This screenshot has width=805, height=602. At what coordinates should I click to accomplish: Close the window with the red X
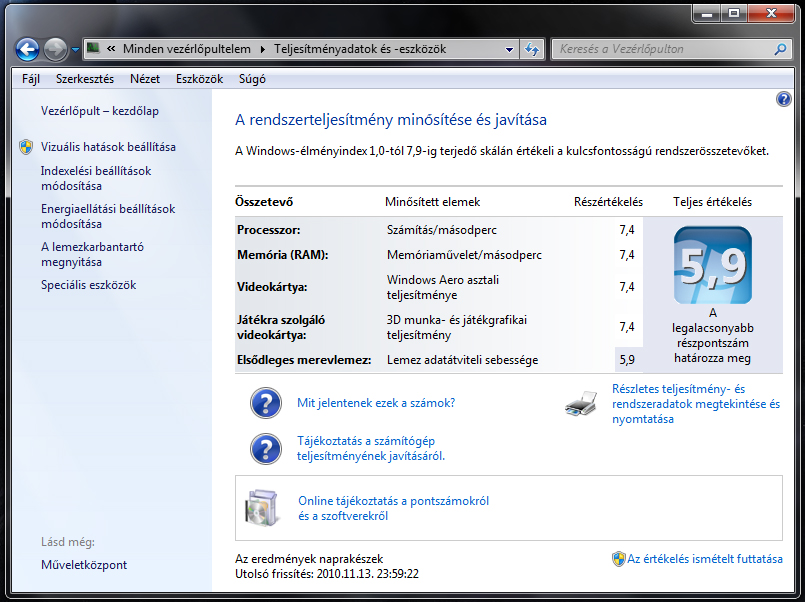pos(771,14)
